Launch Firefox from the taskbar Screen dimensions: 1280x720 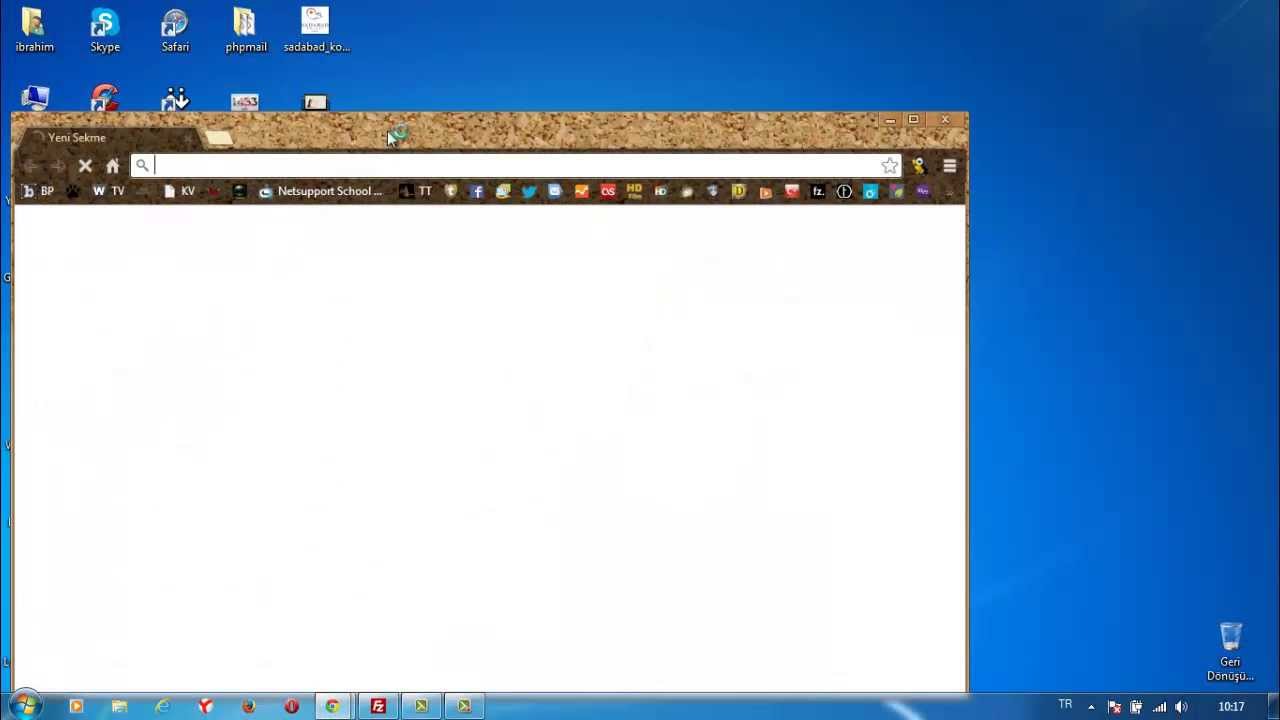coord(248,706)
